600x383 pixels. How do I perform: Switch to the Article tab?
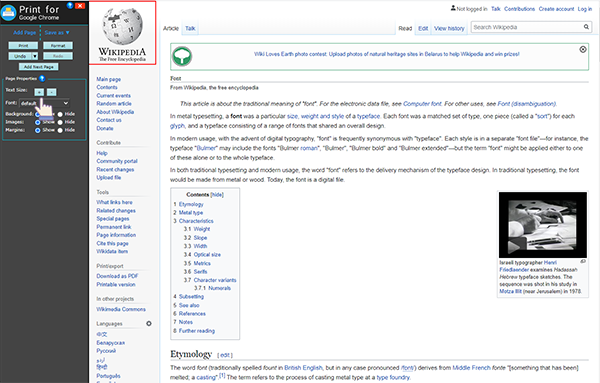pyautogui.click(x=171, y=28)
